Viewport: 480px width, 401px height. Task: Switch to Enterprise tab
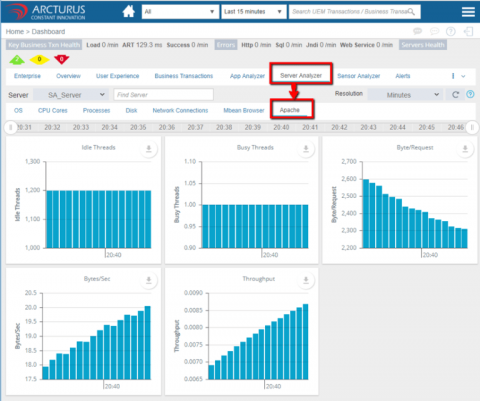coord(27,76)
